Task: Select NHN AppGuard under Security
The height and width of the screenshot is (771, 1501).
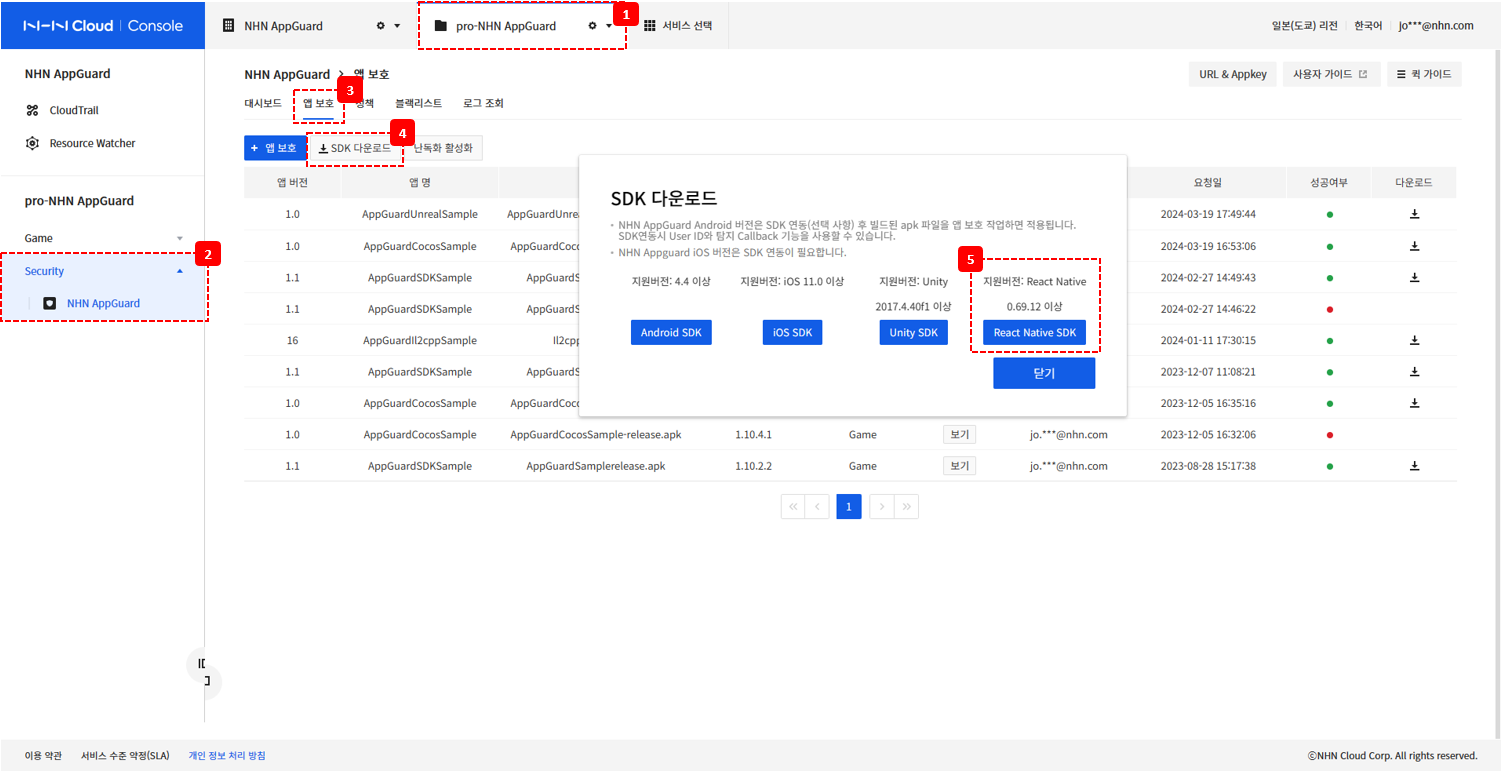Action: point(103,303)
